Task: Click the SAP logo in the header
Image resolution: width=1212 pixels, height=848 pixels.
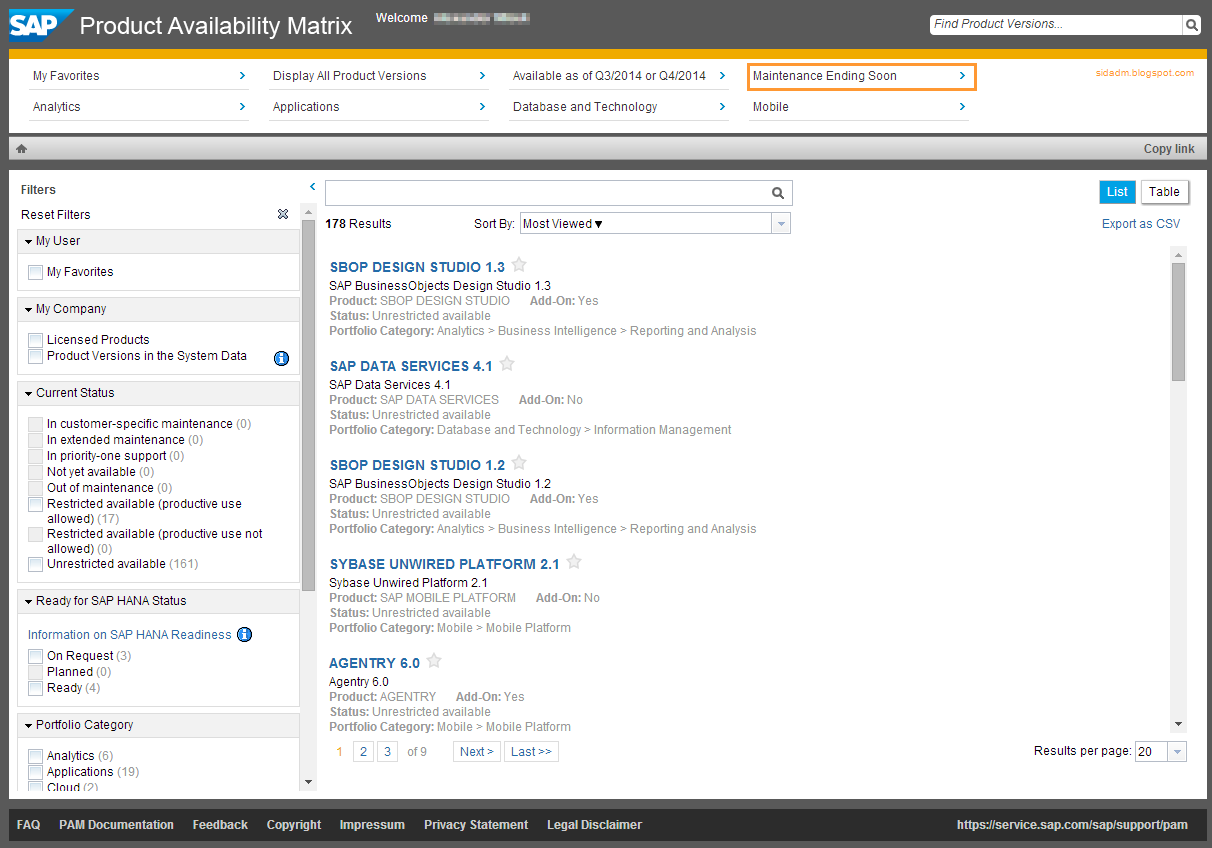Action: (35, 24)
